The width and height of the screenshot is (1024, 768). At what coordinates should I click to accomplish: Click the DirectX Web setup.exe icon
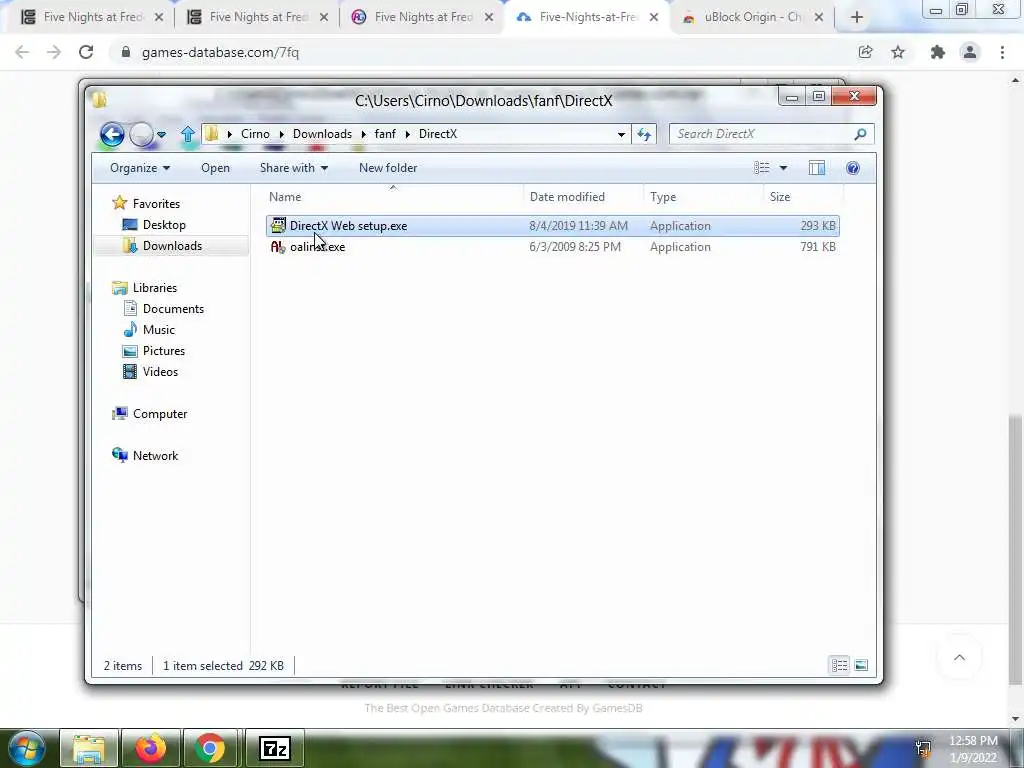click(278, 225)
